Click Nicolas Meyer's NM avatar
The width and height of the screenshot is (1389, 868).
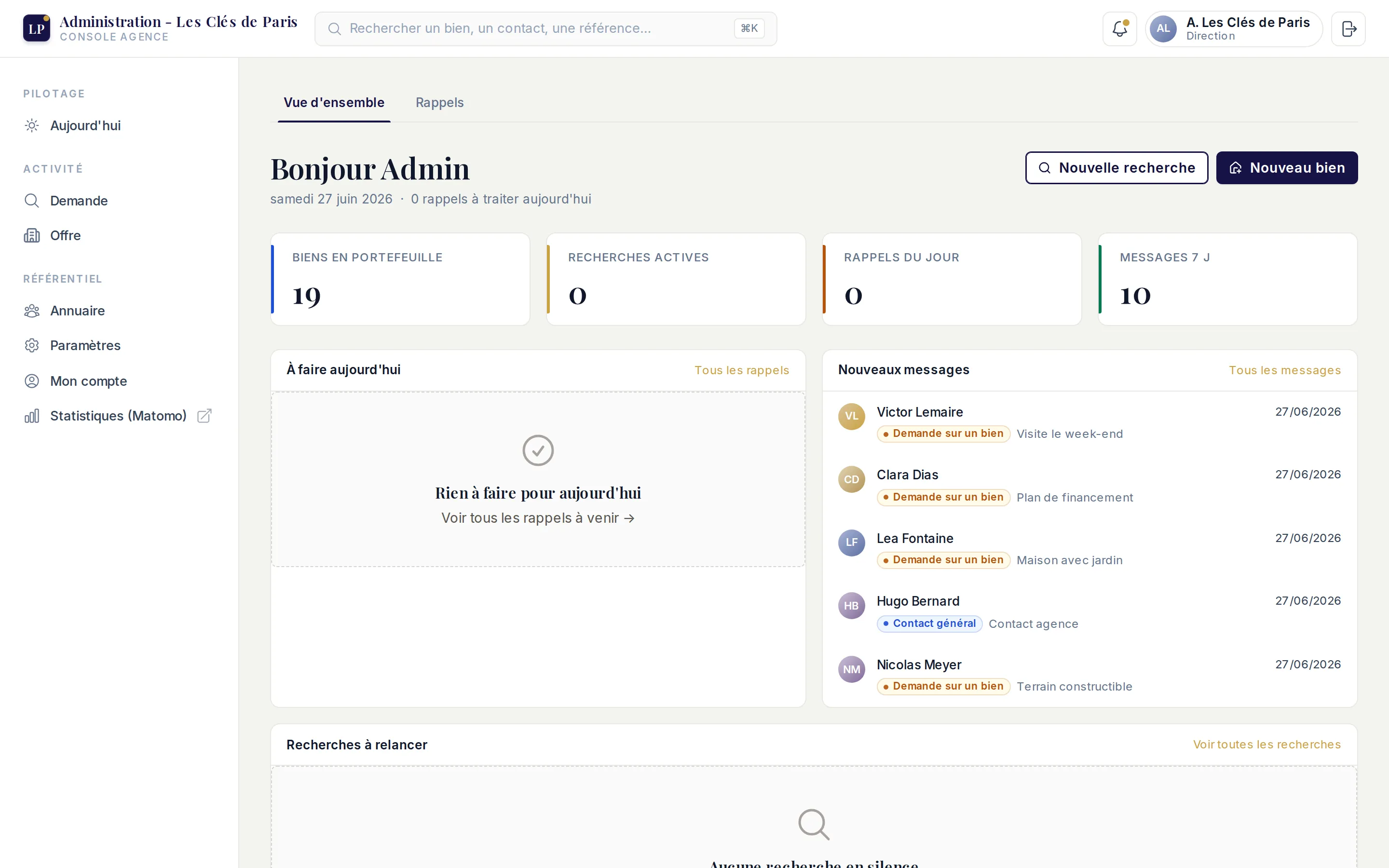pos(851,669)
